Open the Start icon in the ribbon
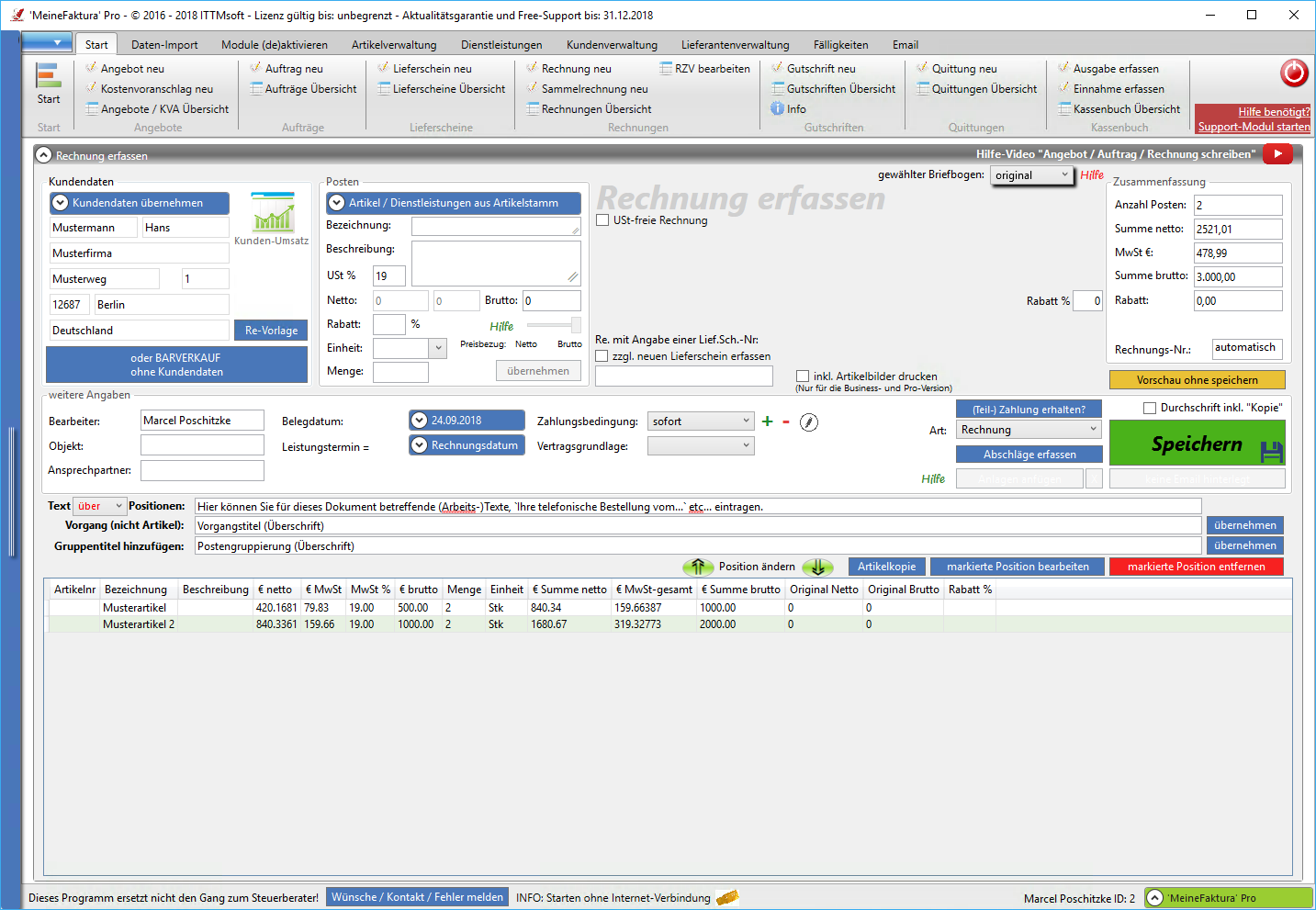Image resolution: width=1316 pixels, height=910 pixels. (x=49, y=84)
